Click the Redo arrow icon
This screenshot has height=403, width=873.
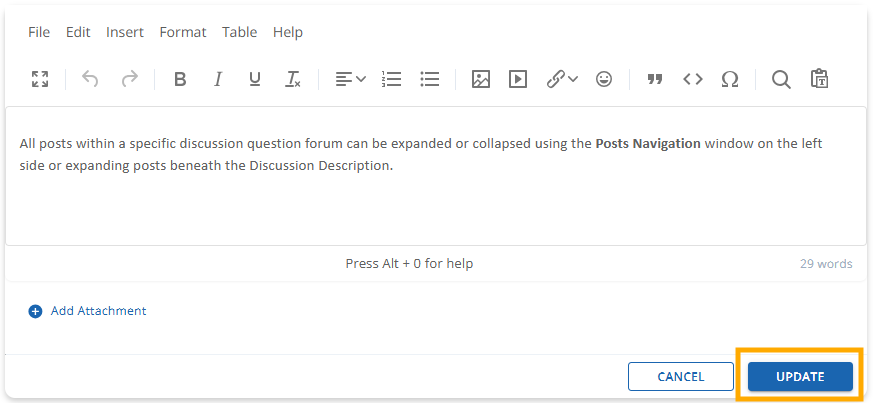coord(129,79)
